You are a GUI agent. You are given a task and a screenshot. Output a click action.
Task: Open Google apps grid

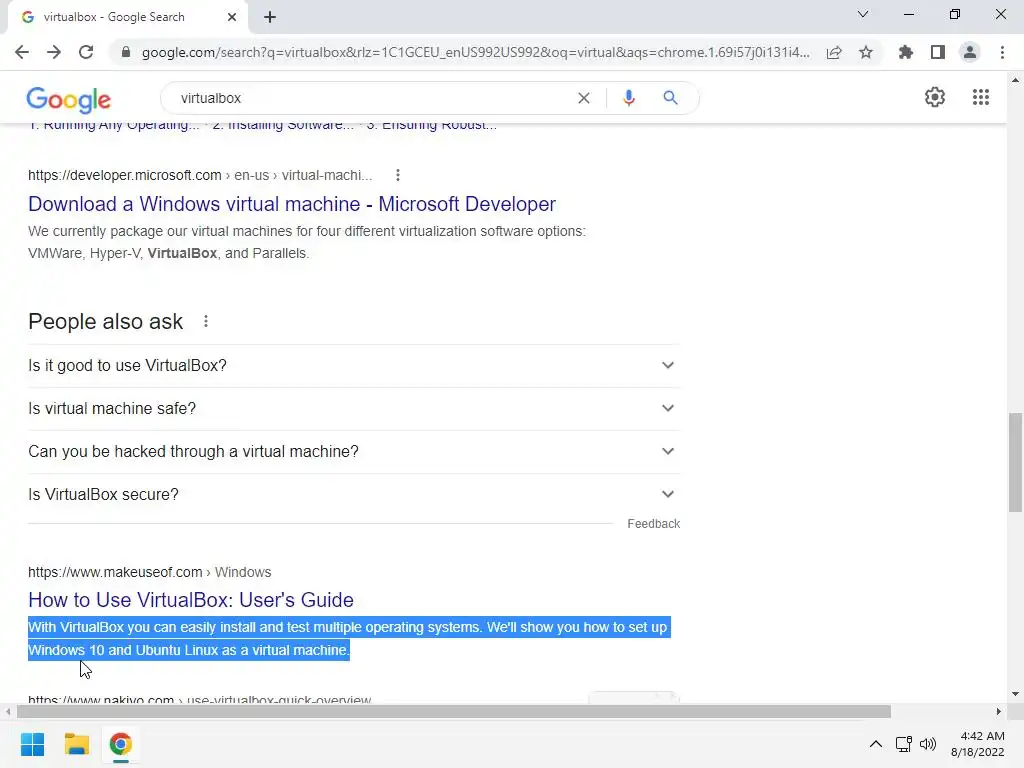[981, 97]
